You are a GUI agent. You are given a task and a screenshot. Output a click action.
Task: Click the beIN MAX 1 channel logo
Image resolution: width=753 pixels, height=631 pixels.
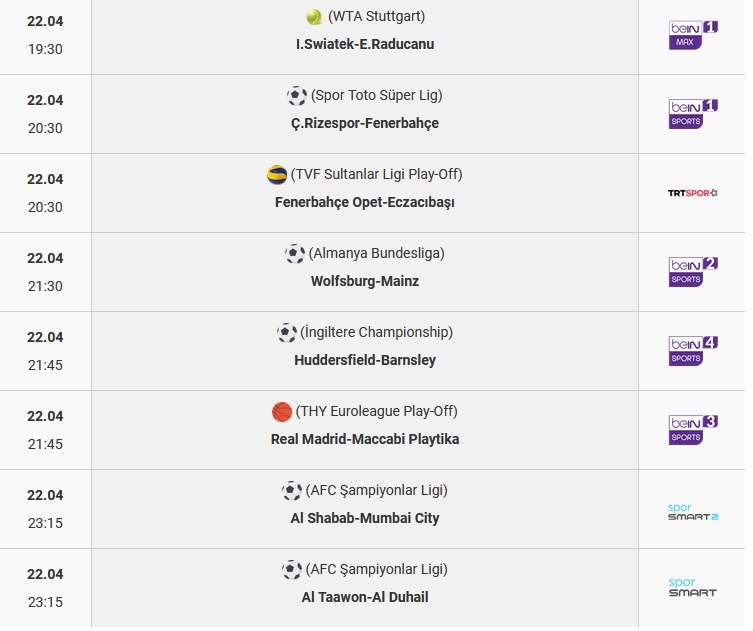pos(693,35)
